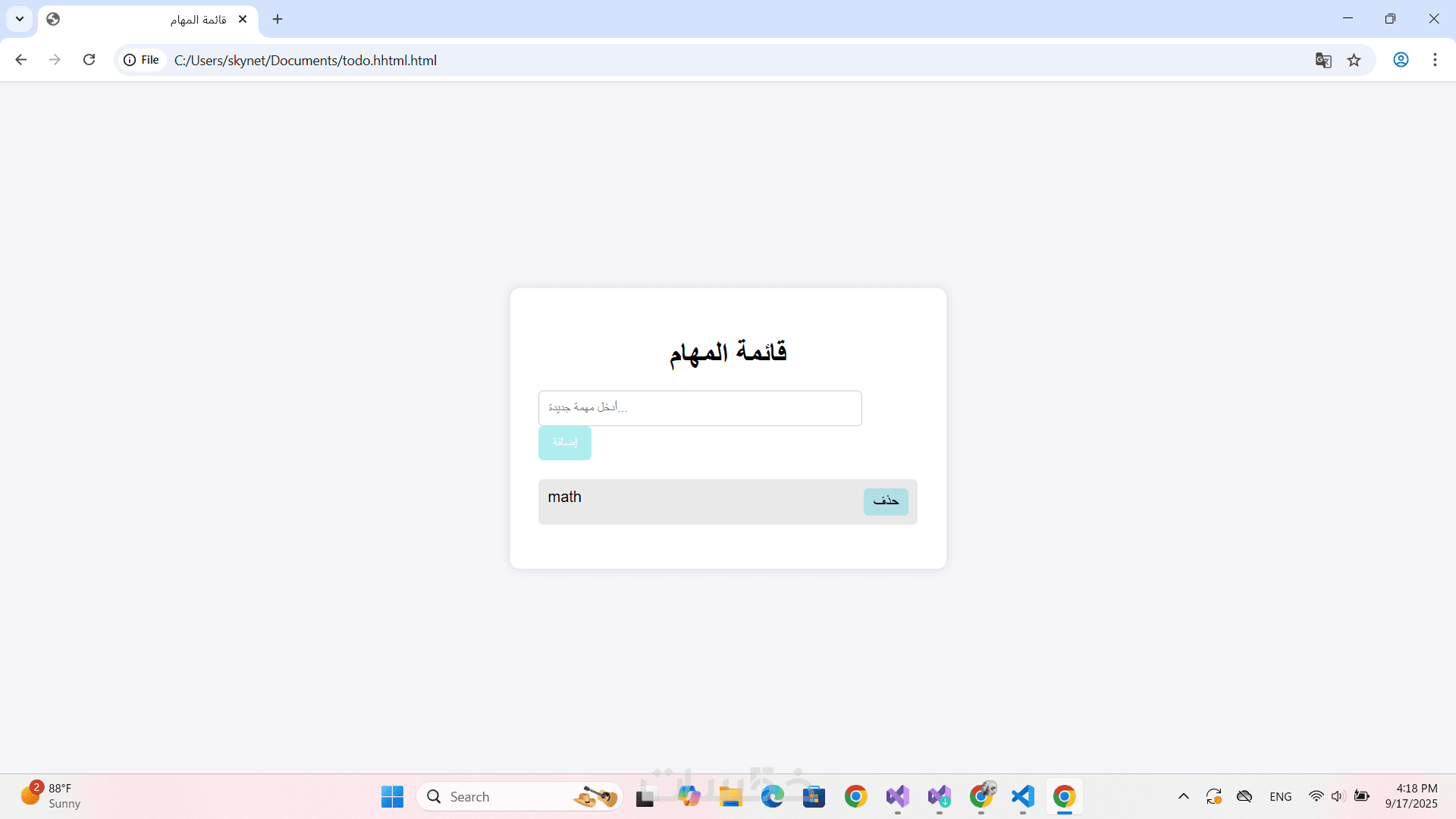Open the Windows Start menu
Image resolution: width=1456 pixels, height=819 pixels.
click(392, 796)
